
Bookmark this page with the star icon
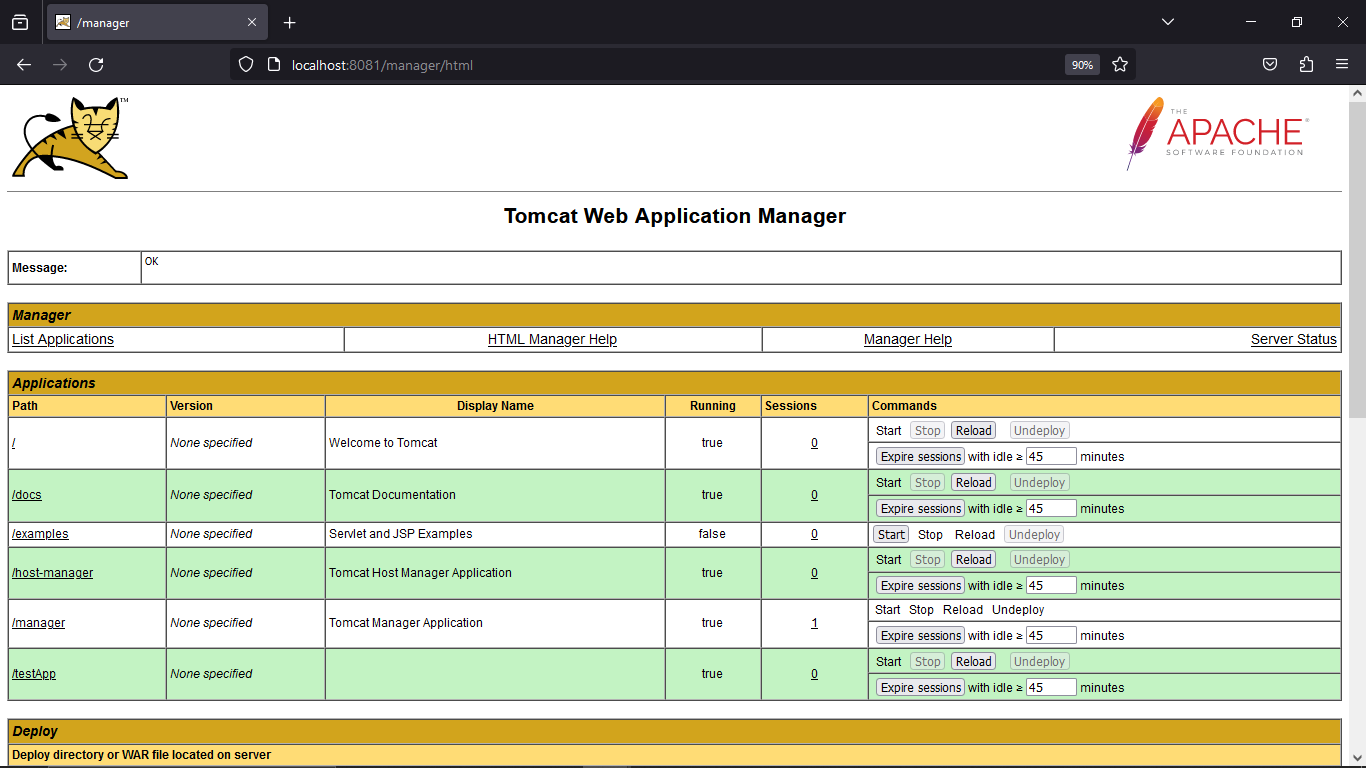point(1120,65)
